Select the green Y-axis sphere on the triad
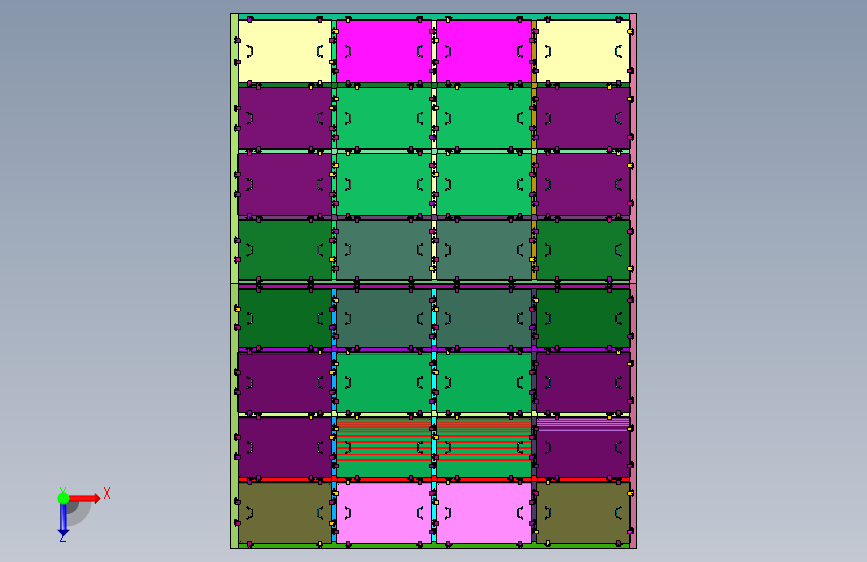 click(63, 498)
